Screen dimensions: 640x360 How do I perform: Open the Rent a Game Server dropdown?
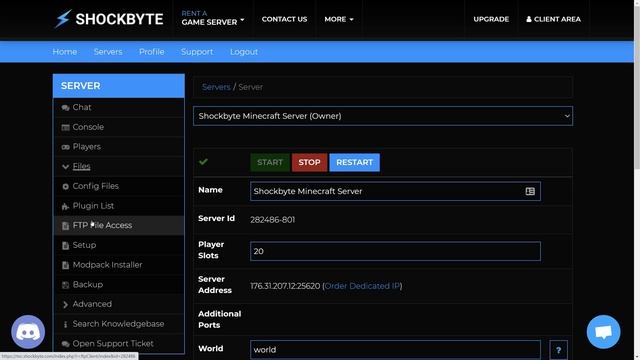(x=213, y=19)
